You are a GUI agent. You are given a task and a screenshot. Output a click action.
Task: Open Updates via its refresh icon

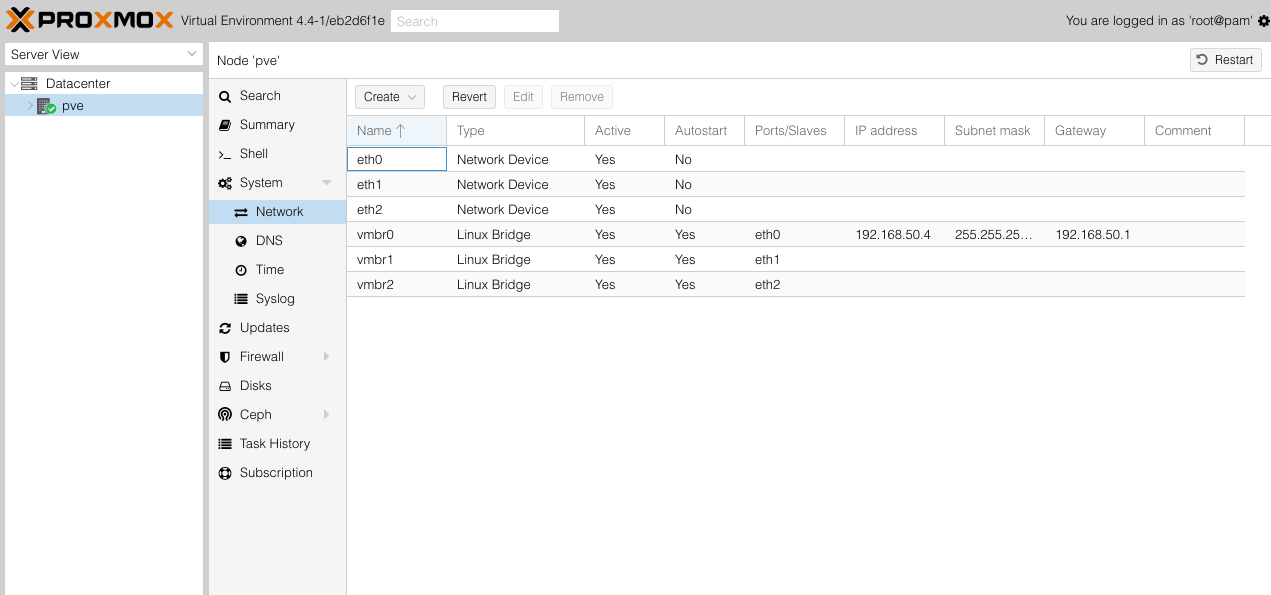point(225,328)
